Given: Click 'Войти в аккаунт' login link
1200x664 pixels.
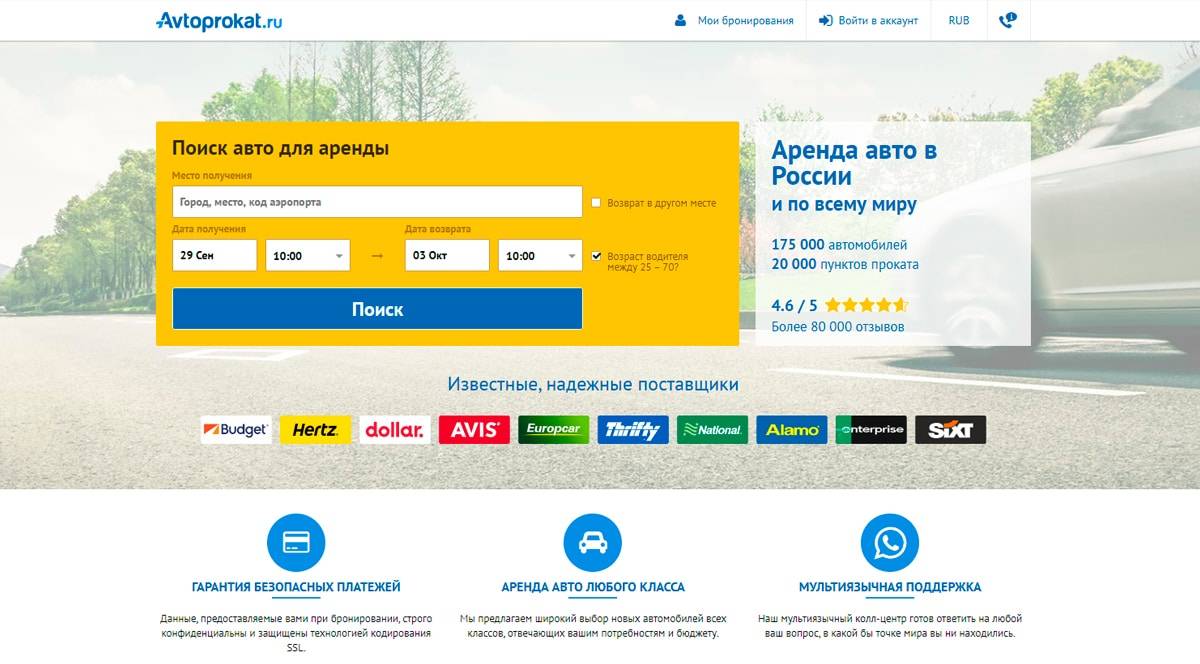Looking at the screenshot, I should tap(868, 20).
